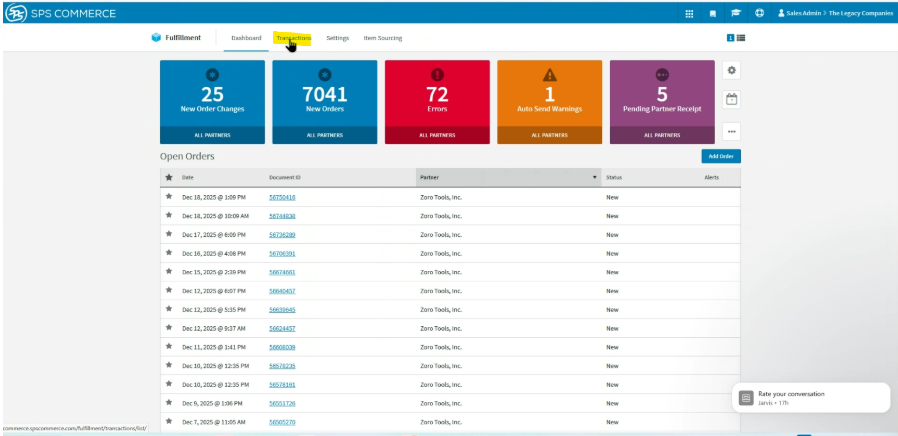The width and height of the screenshot is (898, 436).
Task: Star the Dec 18, 2025 1:09 PM order
Action: pyautogui.click(x=168, y=197)
